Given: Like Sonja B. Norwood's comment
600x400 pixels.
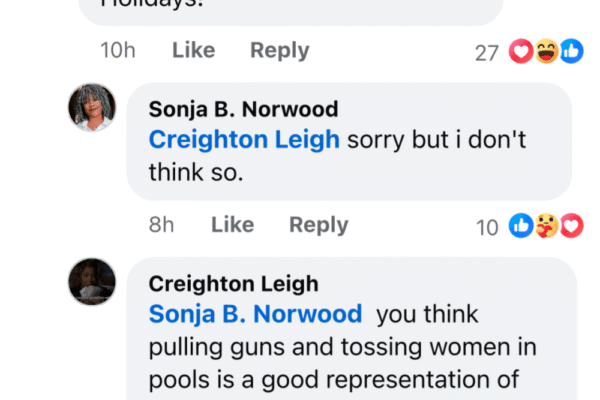Looking at the screenshot, I should (231, 225).
